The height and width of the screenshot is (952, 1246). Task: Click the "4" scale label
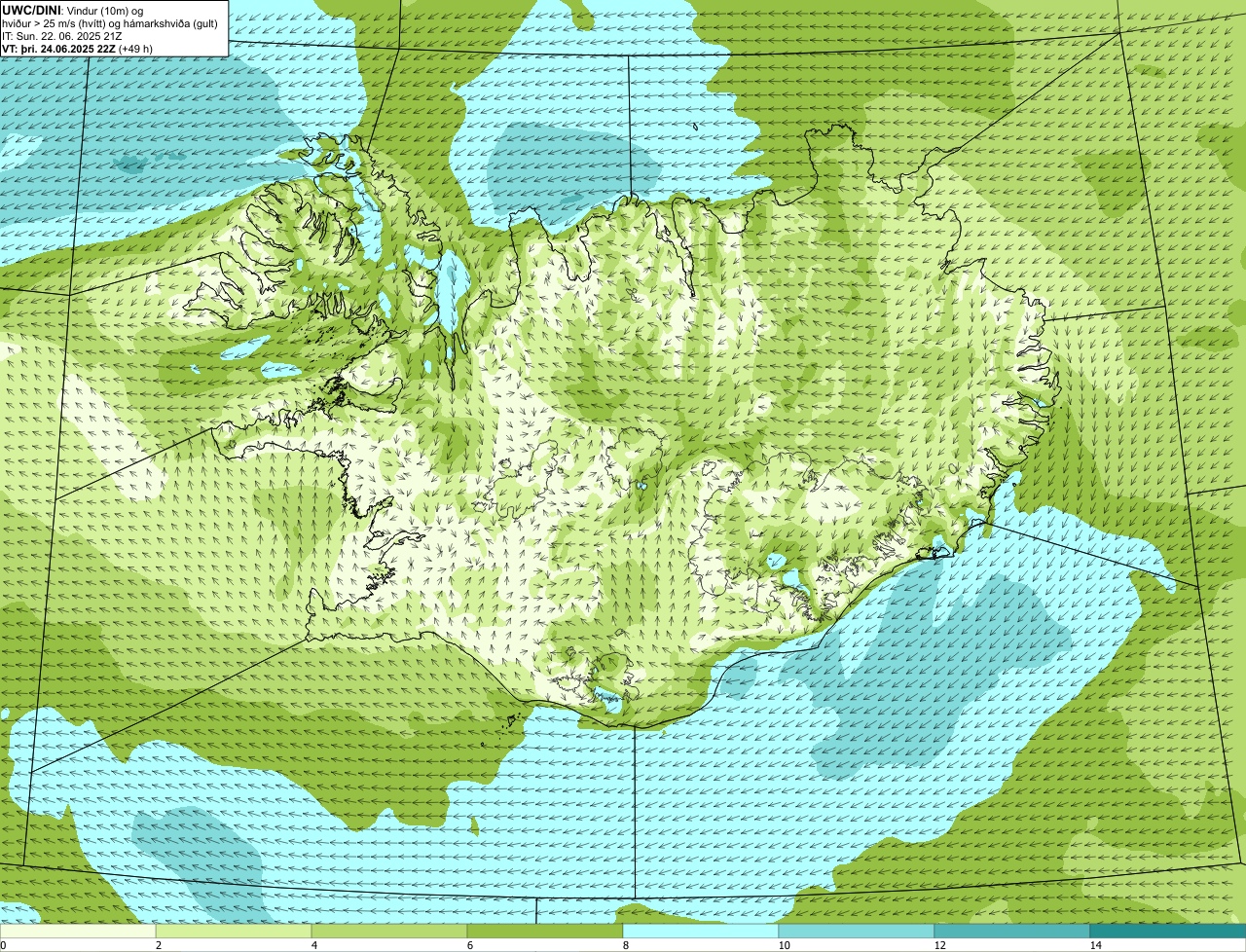pyautogui.click(x=312, y=945)
